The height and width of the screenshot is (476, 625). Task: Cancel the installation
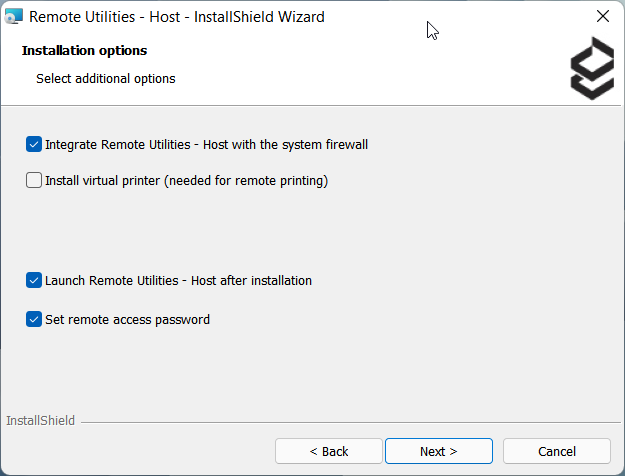click(x=556, y=451)
